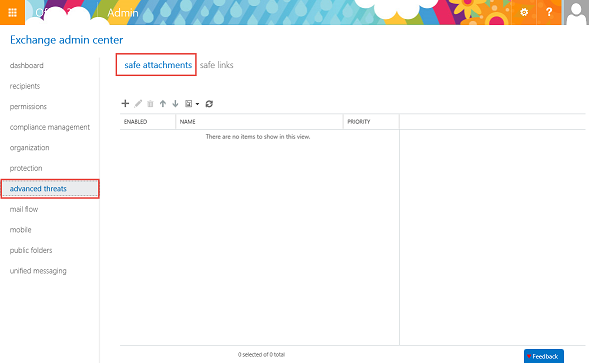Open compliance management section

coord(50,127)
